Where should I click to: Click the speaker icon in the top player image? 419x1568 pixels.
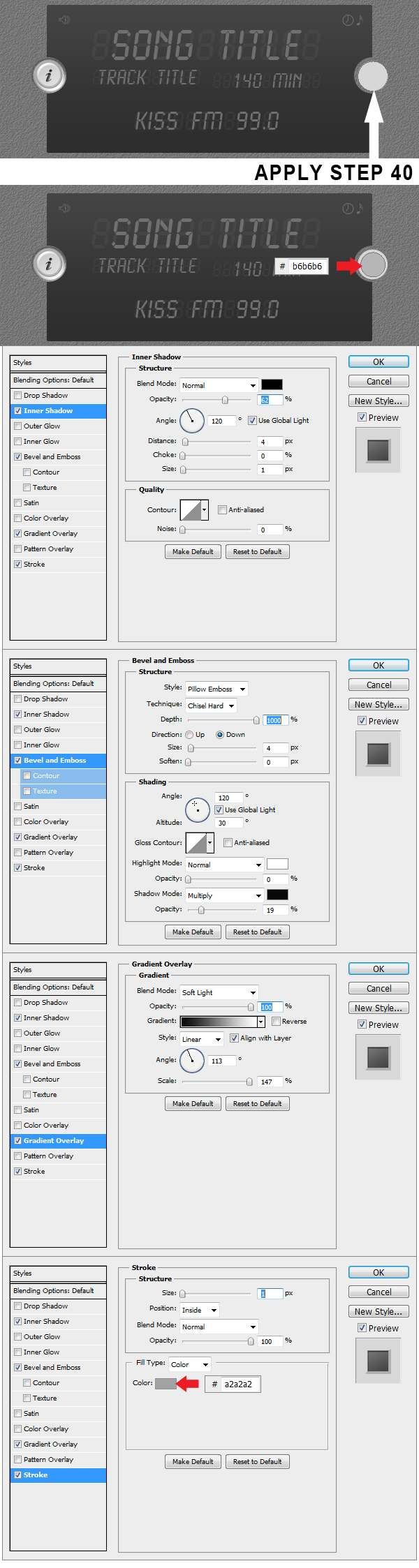click(x=65, y=20)
